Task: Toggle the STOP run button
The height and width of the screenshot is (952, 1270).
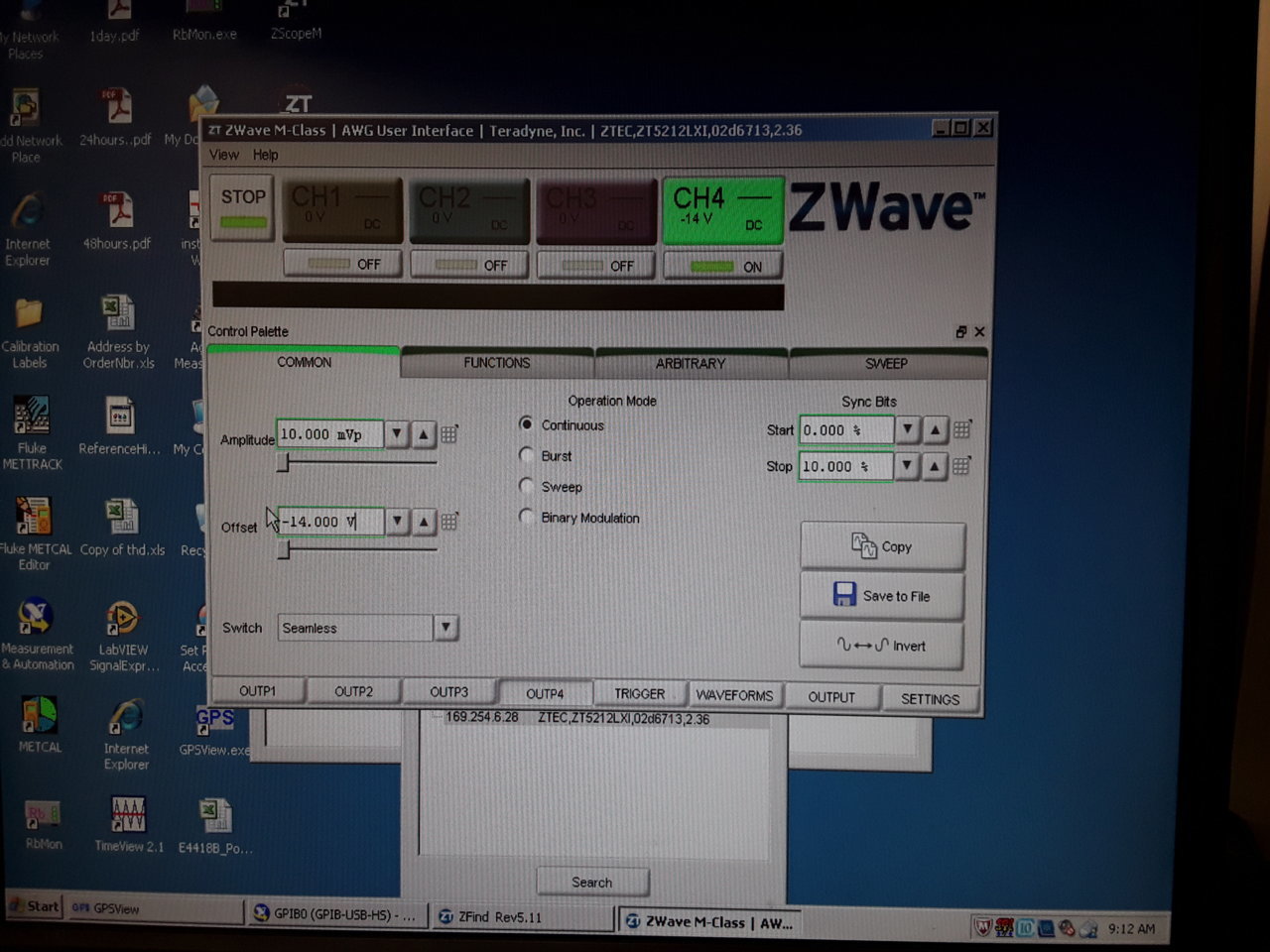Action: pos(243,207)
